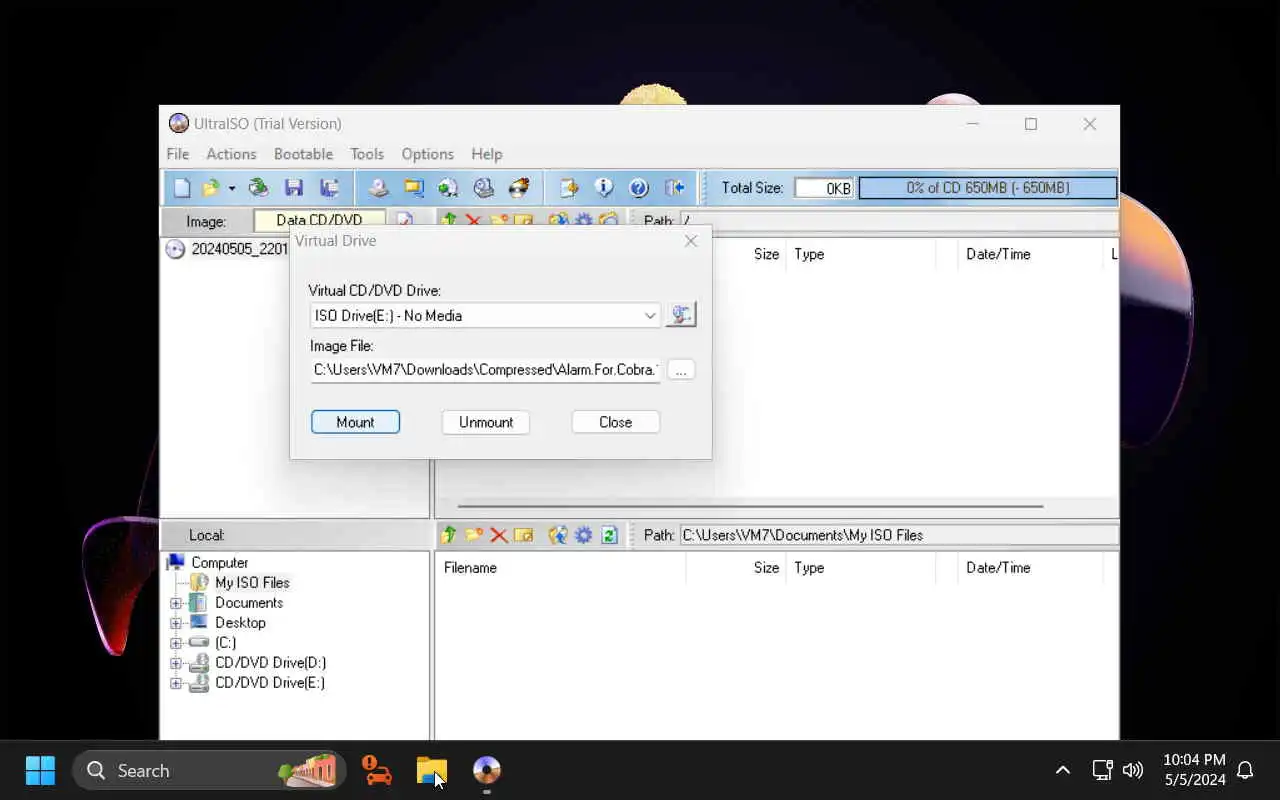
Task: Select the My ISO Files tree item
Action: click(252, 583)
